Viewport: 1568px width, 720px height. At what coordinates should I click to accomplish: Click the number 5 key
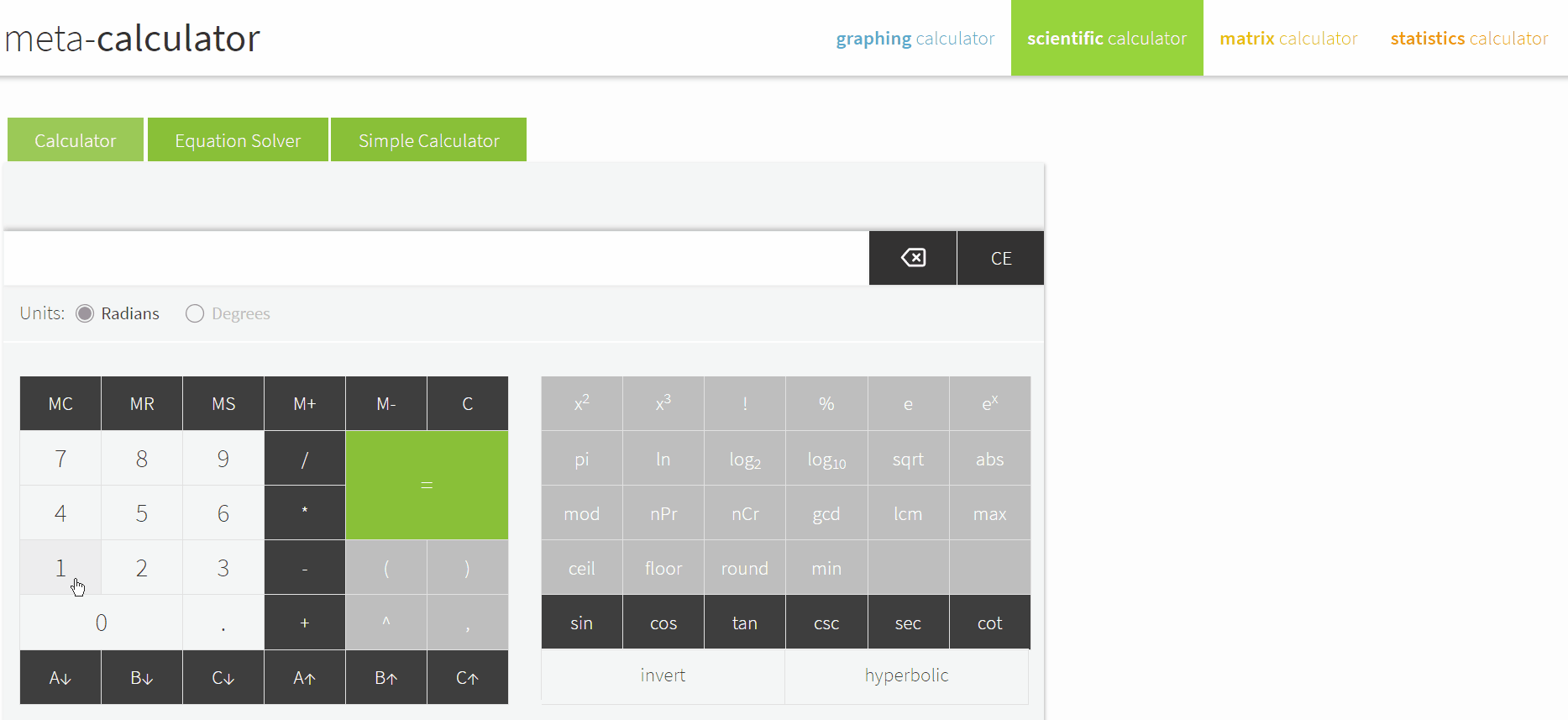[x=142, y=512]
